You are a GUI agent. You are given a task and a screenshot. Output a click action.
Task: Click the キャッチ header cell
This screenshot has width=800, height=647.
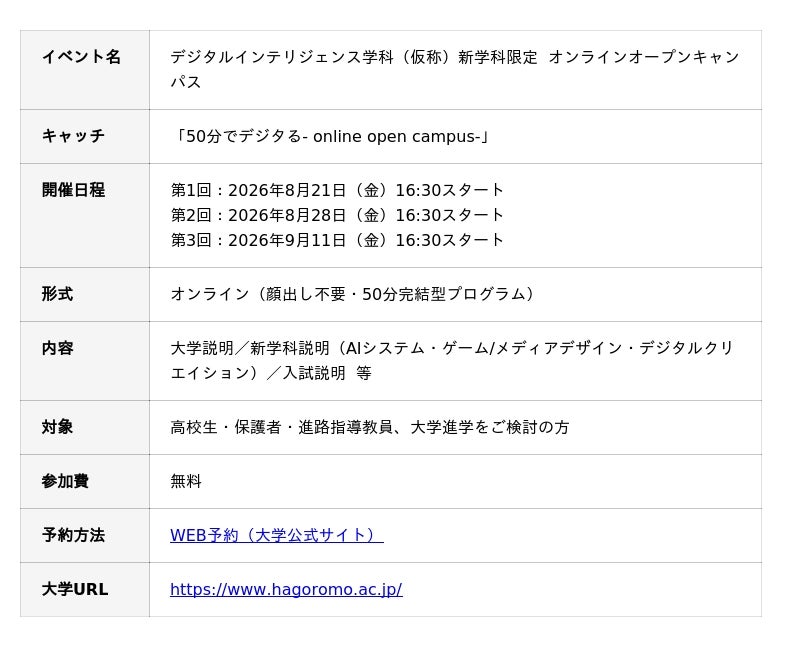click(x=85, y=136)
